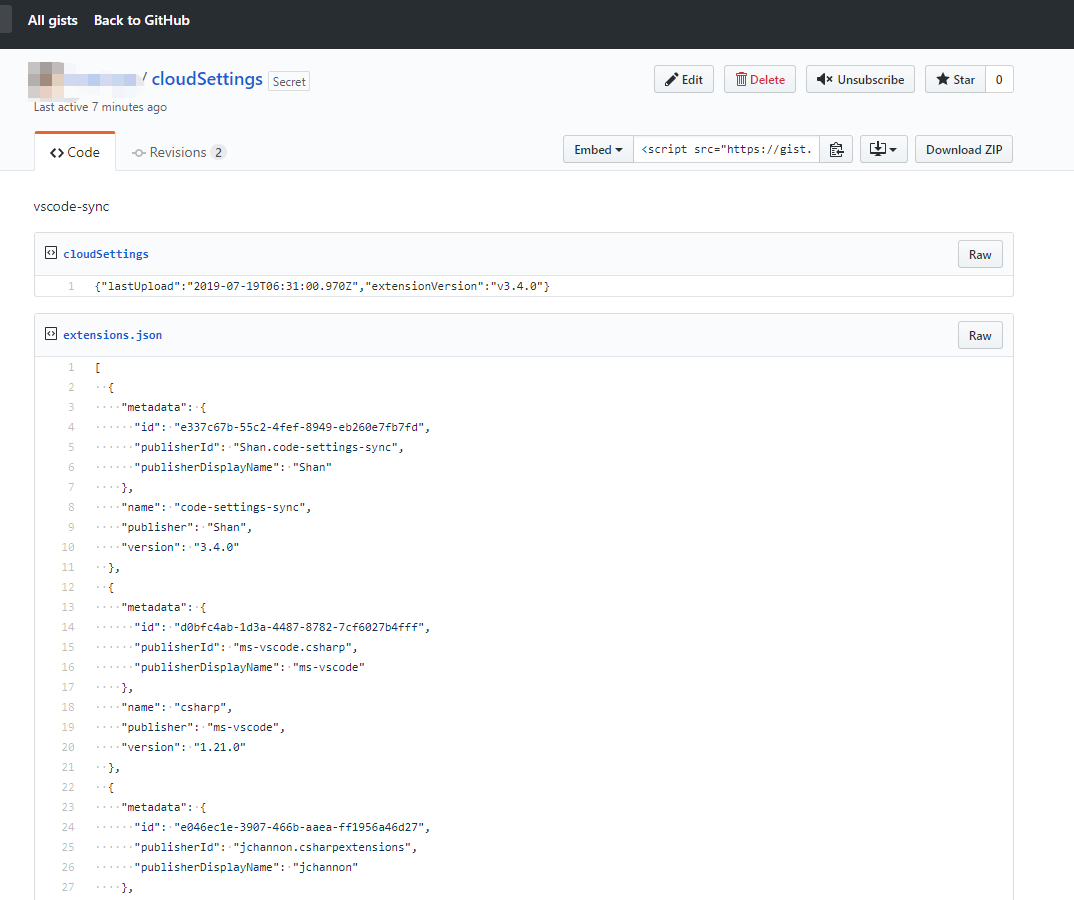
Task: Download the gist as ZIP
Action: 964,150
